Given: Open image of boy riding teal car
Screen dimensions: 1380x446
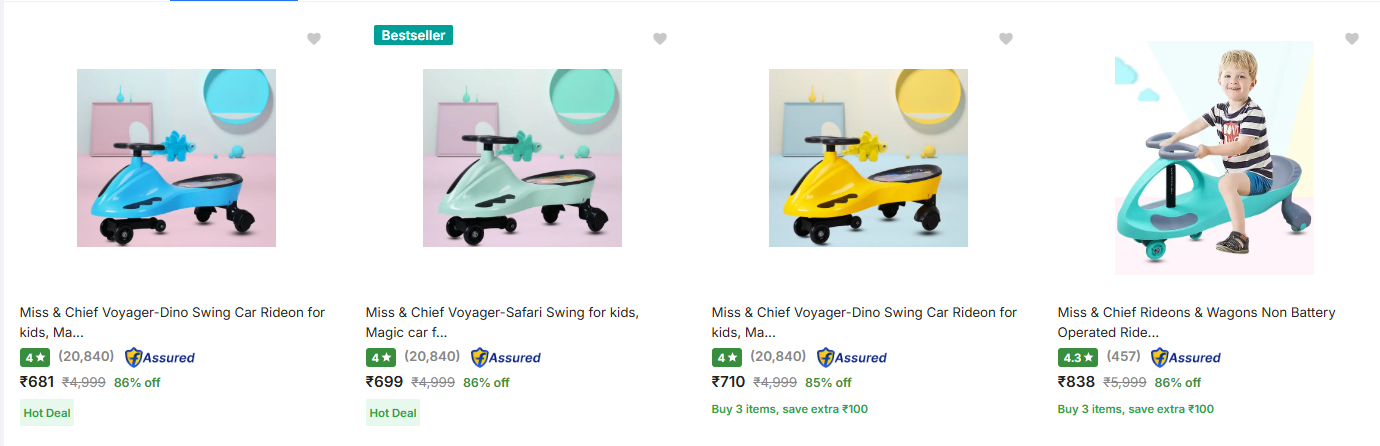Looking at the screenshot, I should click(1214, 158).
